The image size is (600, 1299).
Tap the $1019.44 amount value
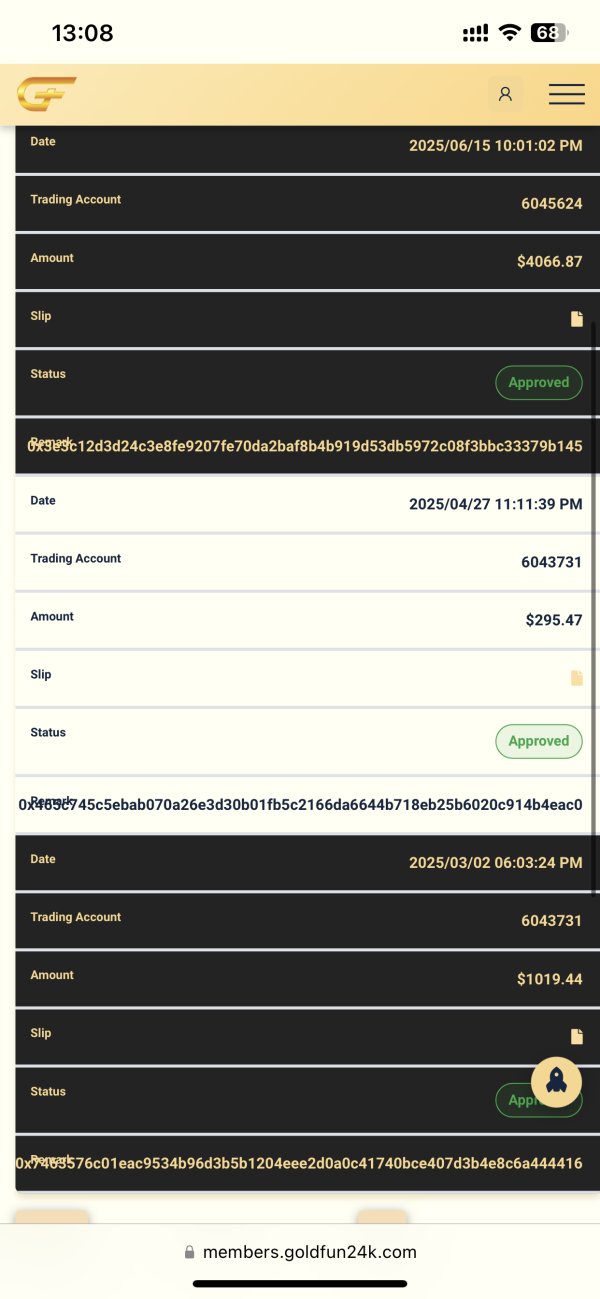[x=549, y=979]
